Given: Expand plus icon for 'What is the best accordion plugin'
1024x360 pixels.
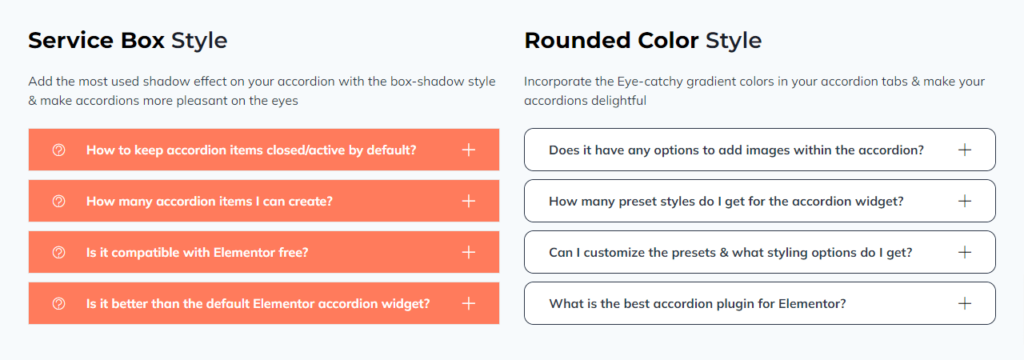Looking at the screenshot, I should [x=965, y=303].
